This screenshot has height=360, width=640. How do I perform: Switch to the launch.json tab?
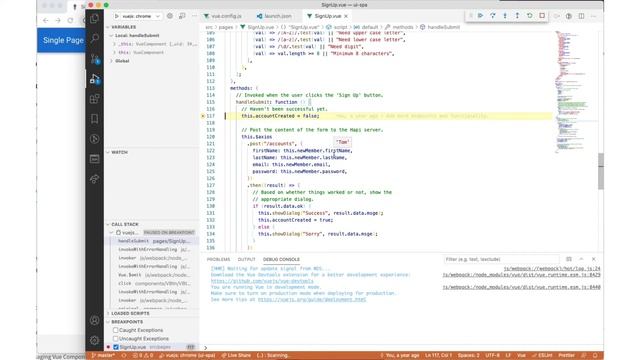click(x=274, y=16)
